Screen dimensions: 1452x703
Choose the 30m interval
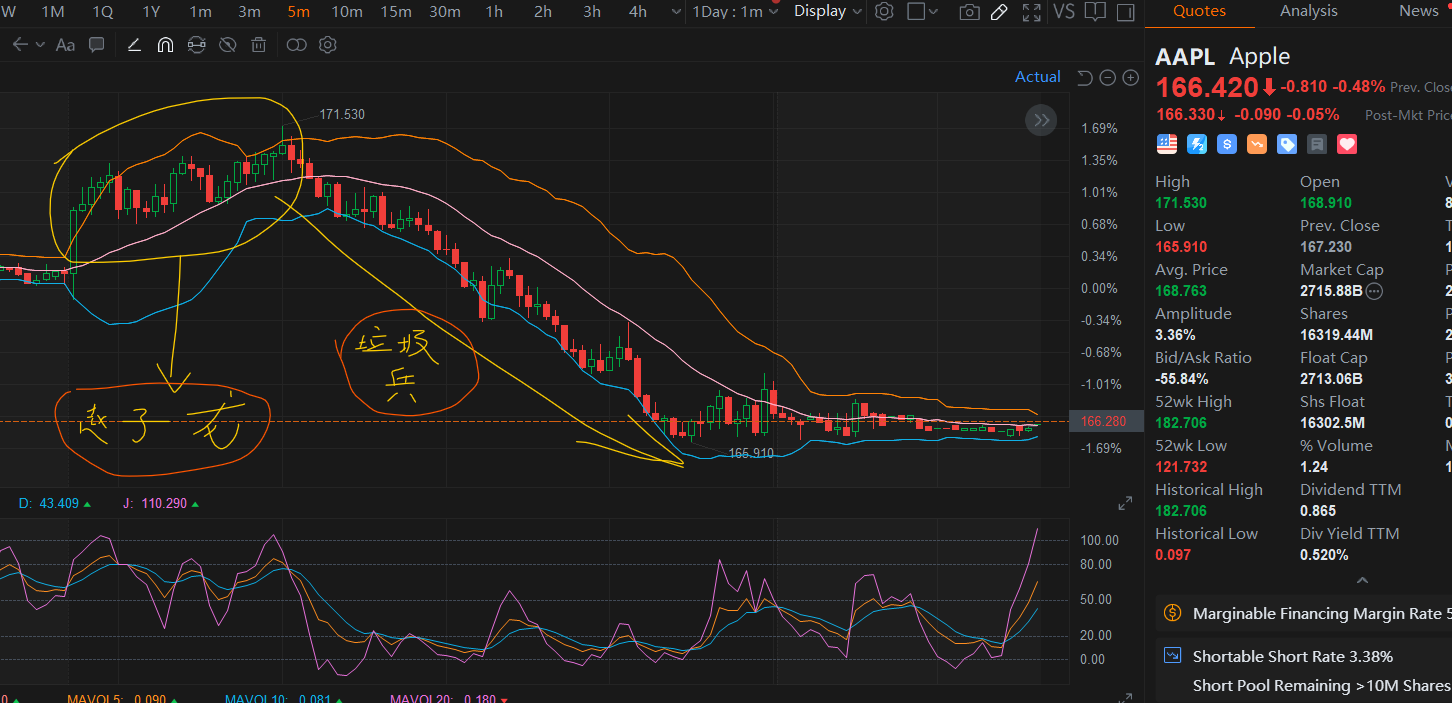tap(445, 12)
